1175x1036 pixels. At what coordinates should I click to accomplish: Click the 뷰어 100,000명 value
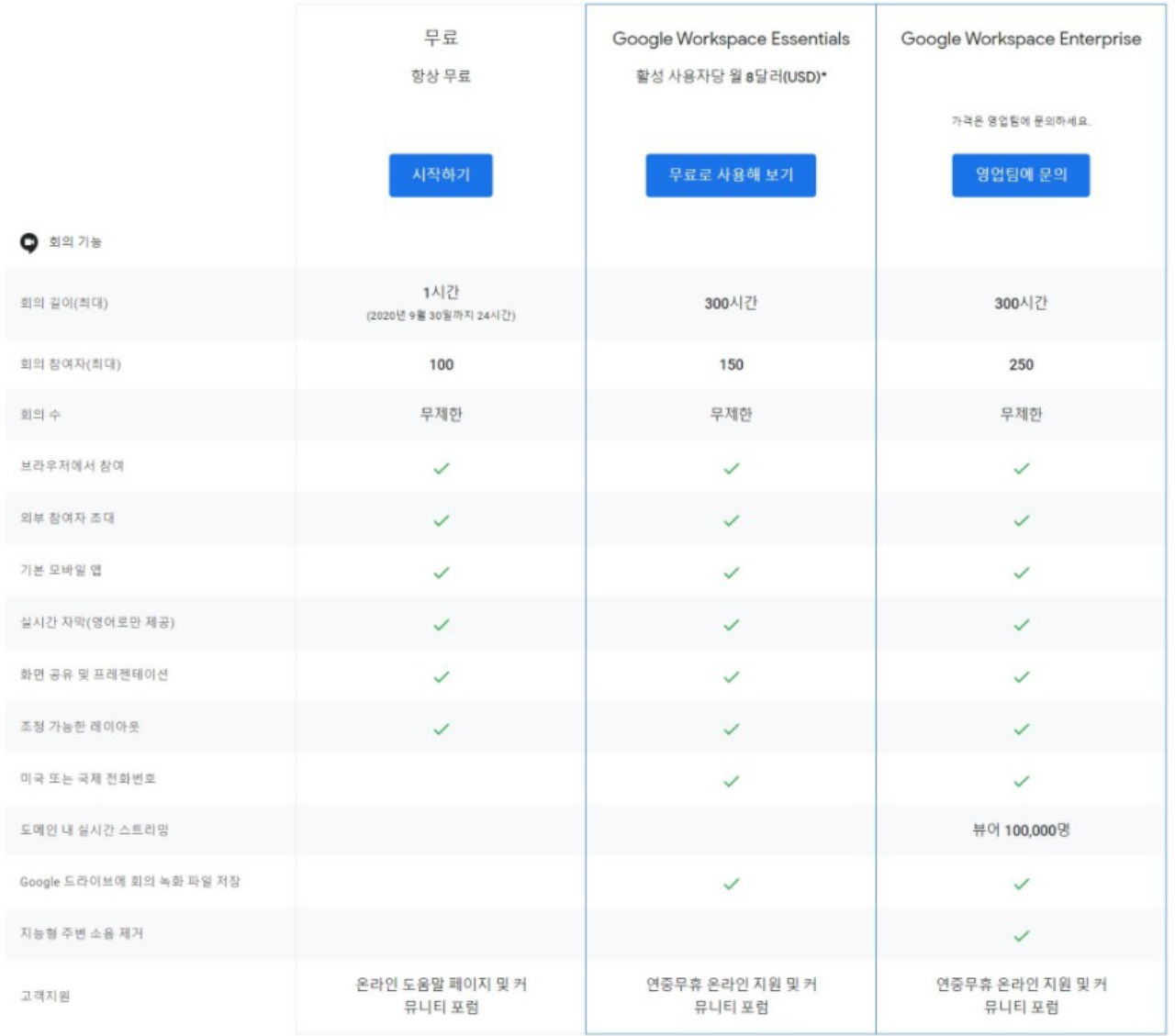pyautogui.click(x=1021, y=830)
